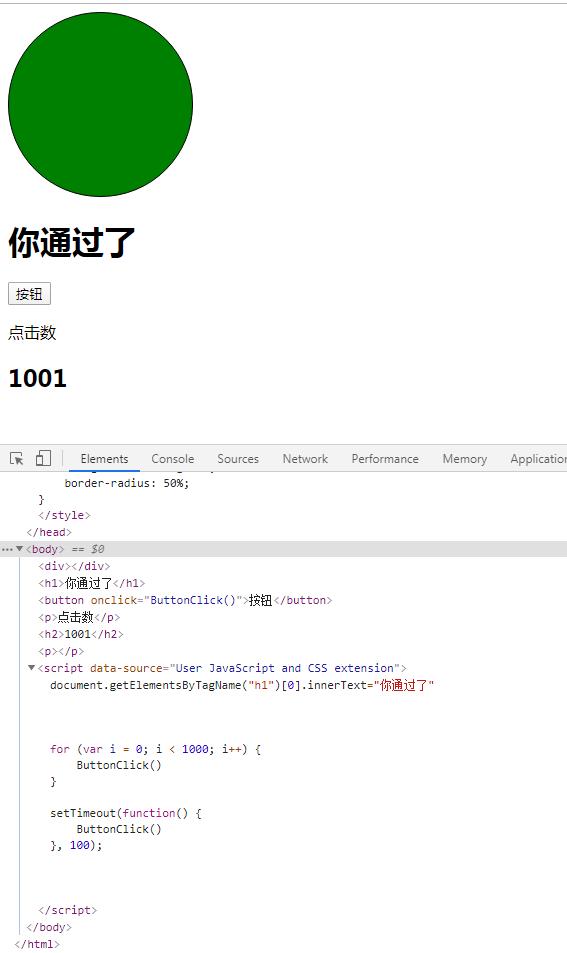Select the closing </body> tag
Screen dimensions: 567x953
point(49,927)
